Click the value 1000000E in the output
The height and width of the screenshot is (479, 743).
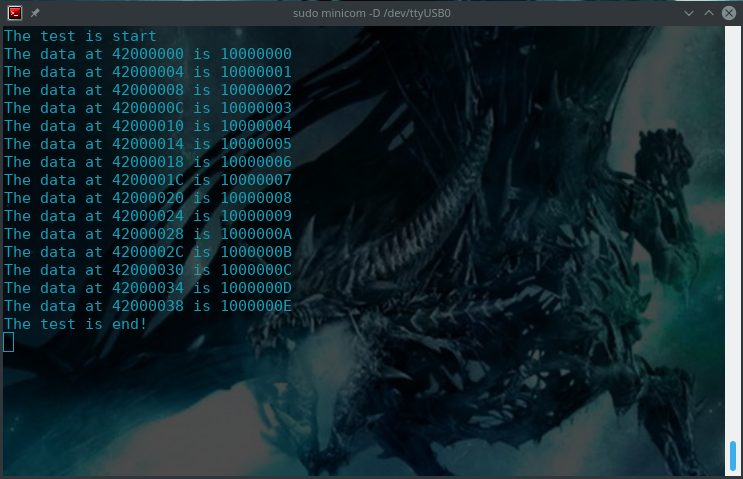point(255,306)
